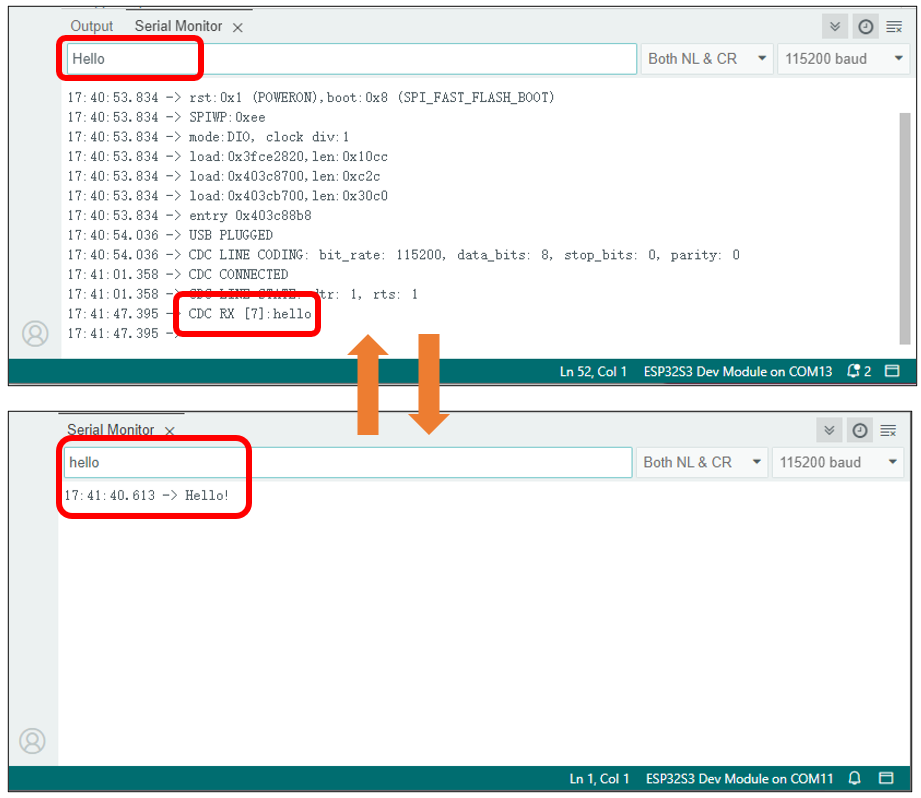The height and width of the screenshot is (798, 921).
Task: Toggle timestamp clock icon in COM13 monitor
Action: 865,26
